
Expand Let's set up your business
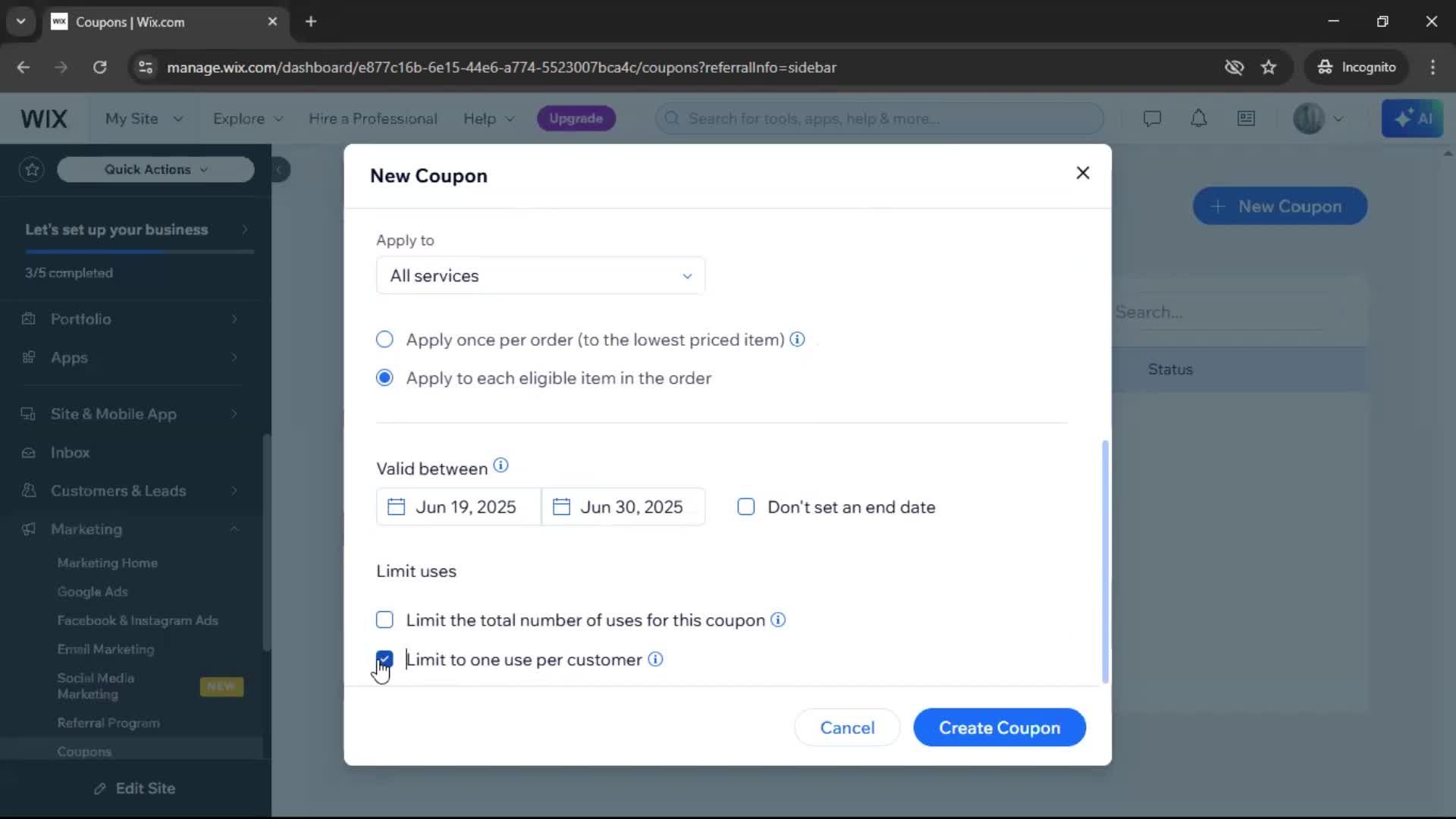click(x=136, y=229)
